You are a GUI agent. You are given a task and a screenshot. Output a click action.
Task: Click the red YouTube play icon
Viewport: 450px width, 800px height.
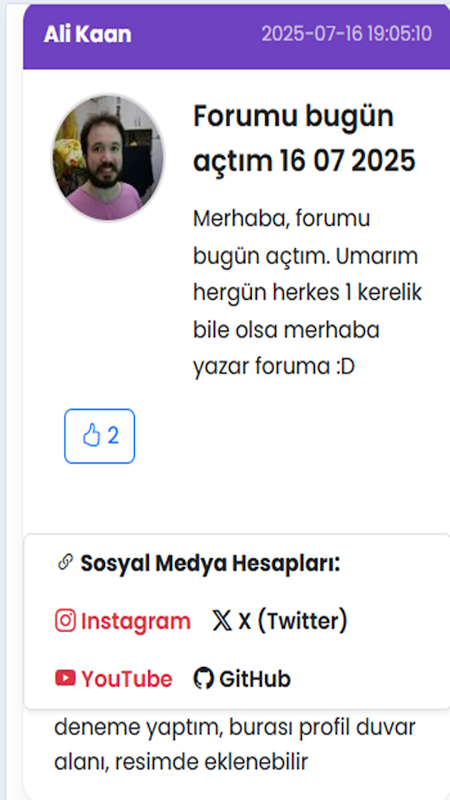65,678
